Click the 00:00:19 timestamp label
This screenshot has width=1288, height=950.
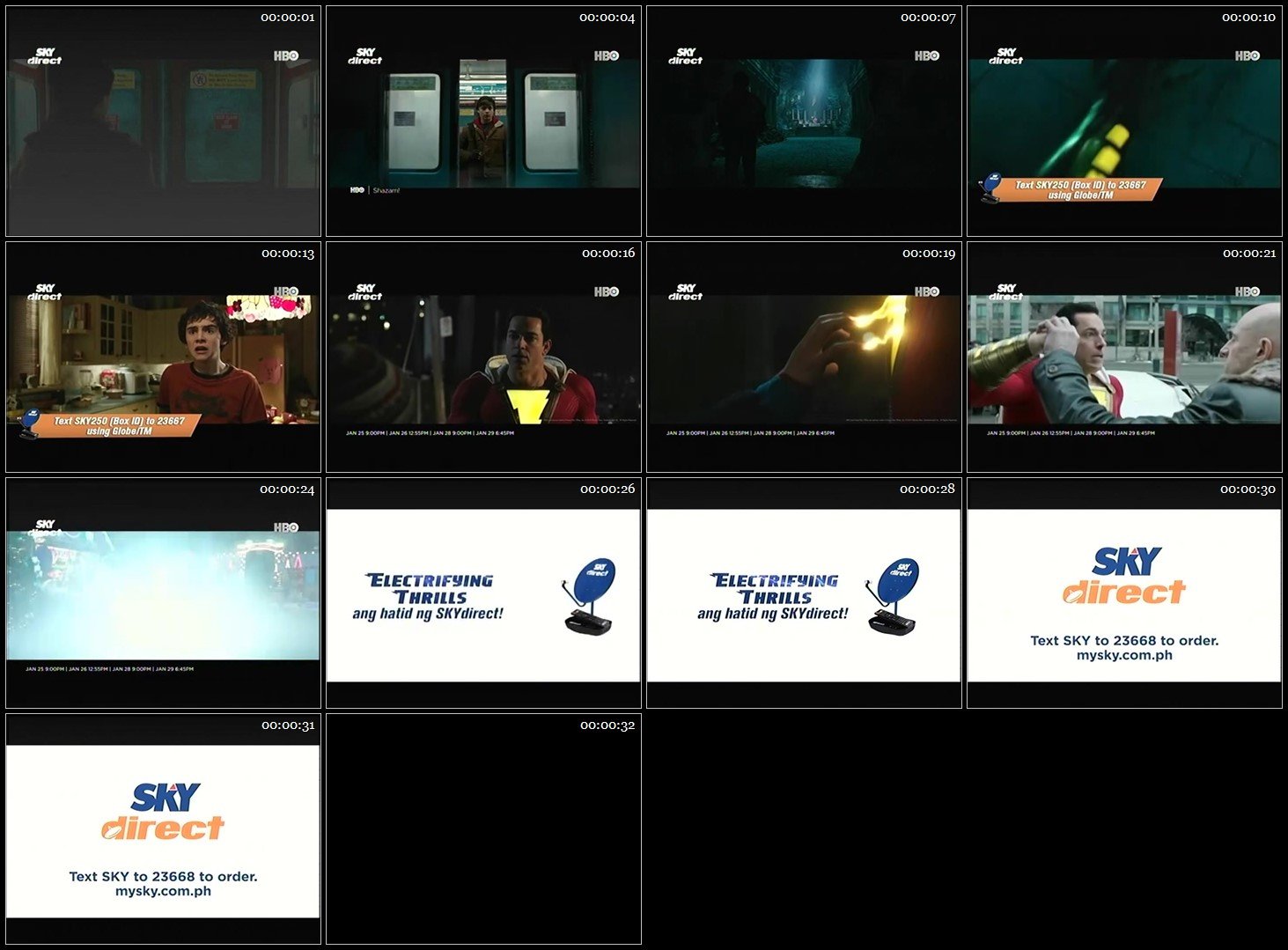[x=928, y=254]
